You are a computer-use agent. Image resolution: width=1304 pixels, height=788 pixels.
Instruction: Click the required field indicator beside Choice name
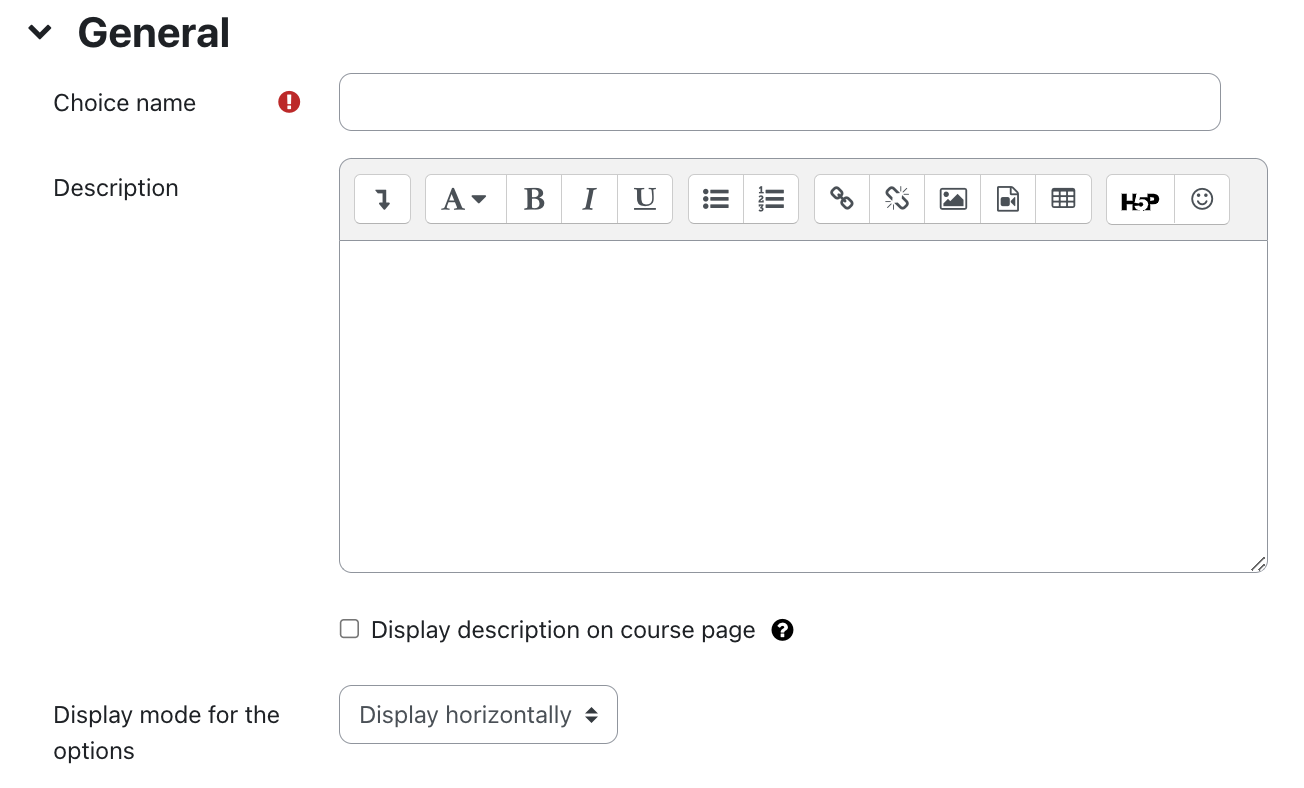click(x=288, y=101)
